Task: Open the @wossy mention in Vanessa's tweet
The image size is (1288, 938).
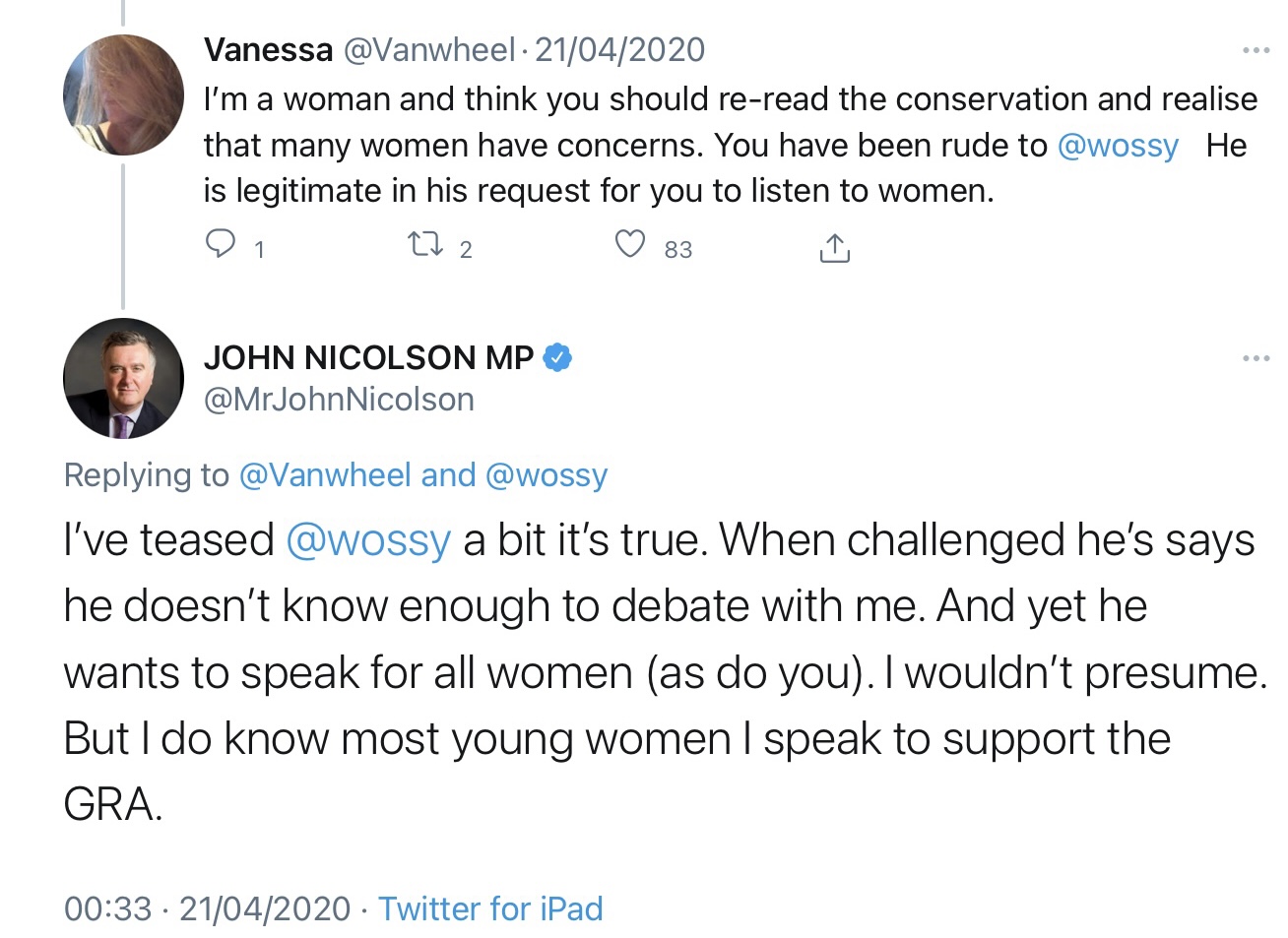Action: coord(1118,146)
